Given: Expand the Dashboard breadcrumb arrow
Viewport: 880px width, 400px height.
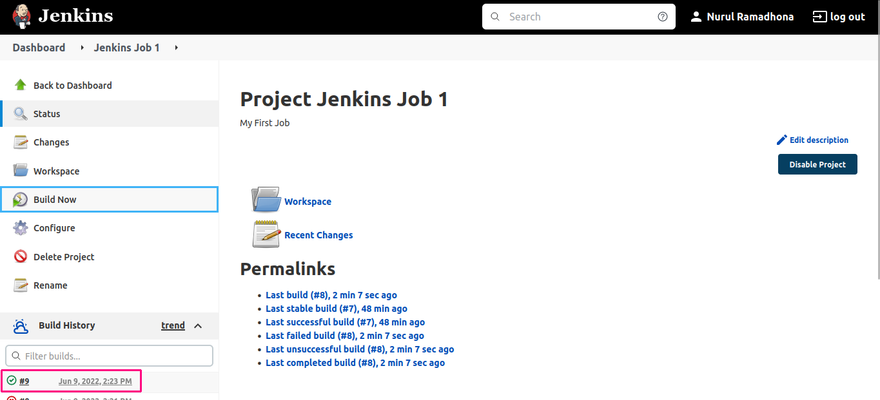Looking at the screenshot, I should point(82,48).
